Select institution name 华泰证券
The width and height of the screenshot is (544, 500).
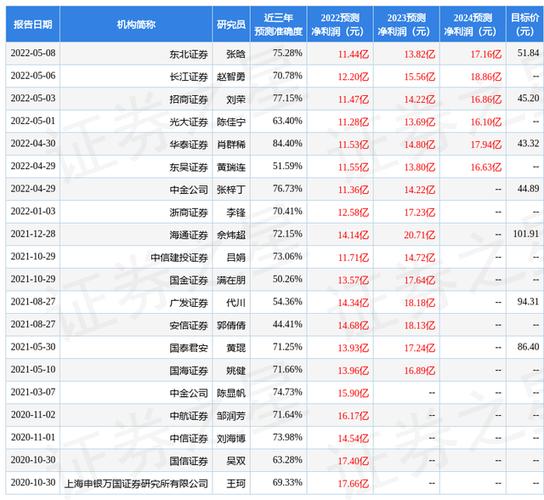pos(188,145)
